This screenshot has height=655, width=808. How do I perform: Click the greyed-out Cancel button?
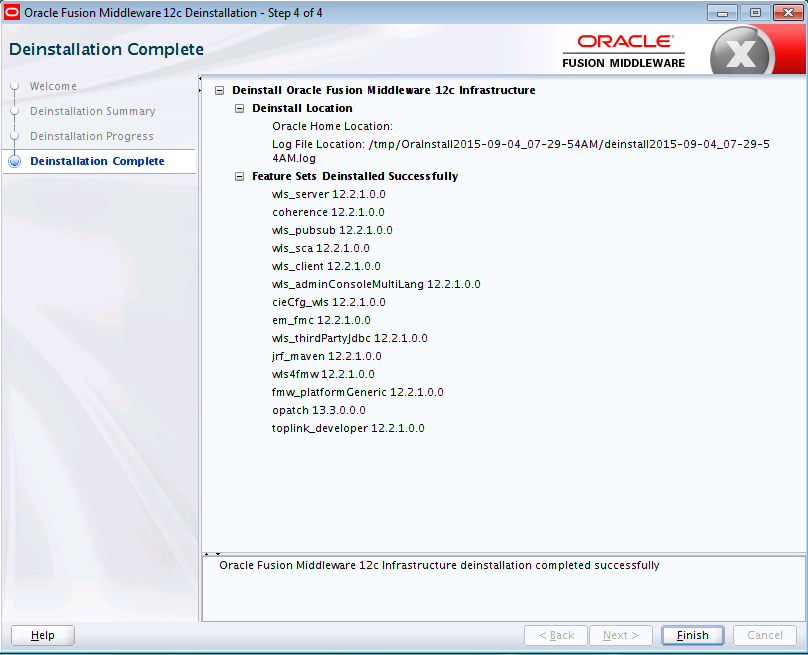[765, 635]
